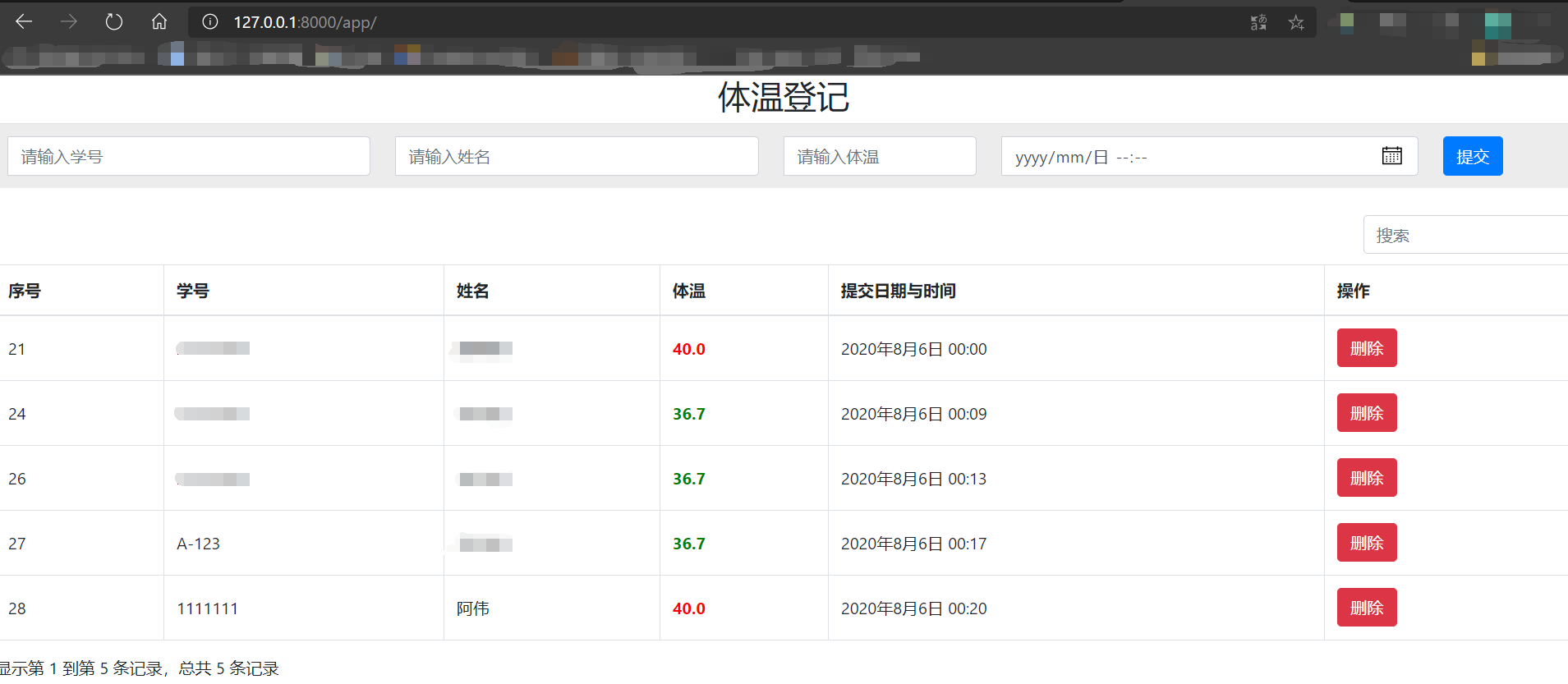Click the translate page icon
Image resolution: width=1568 pixels, height=684 pixels.
click(x=1258, y=23)
